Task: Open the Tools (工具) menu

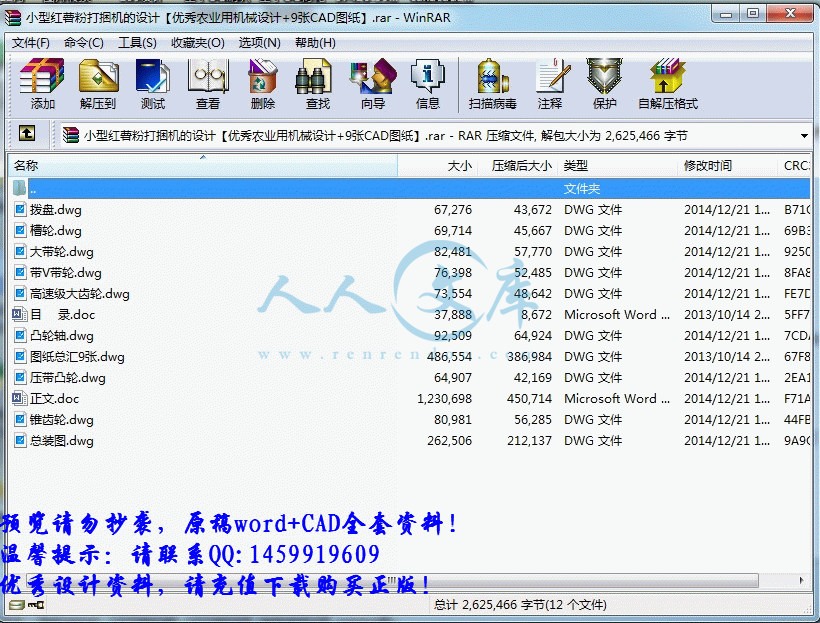Action: (137, 43)
